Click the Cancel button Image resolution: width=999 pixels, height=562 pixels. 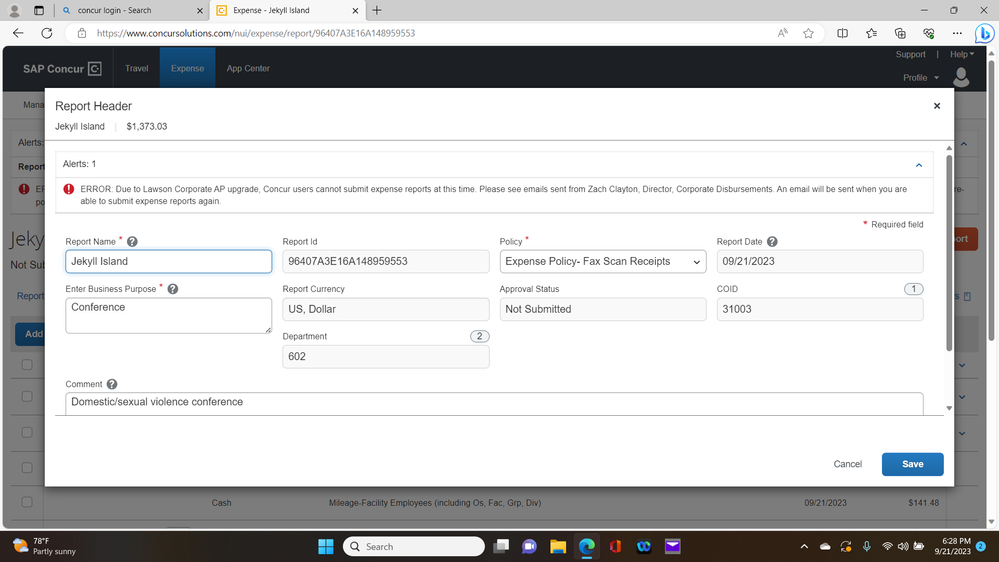point(847,464)
